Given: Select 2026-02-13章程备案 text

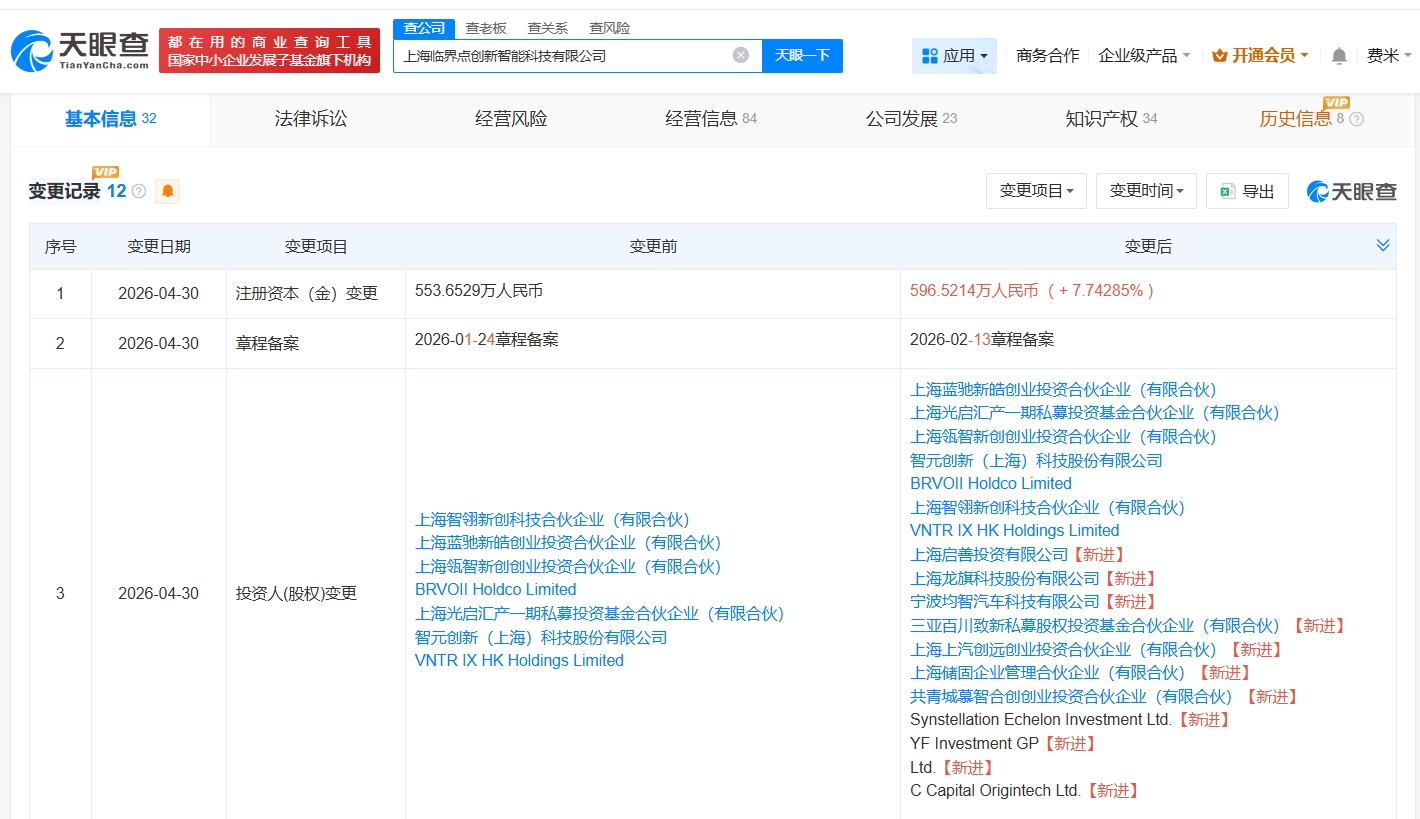Looking at the screenshot, I should [982, 339].
